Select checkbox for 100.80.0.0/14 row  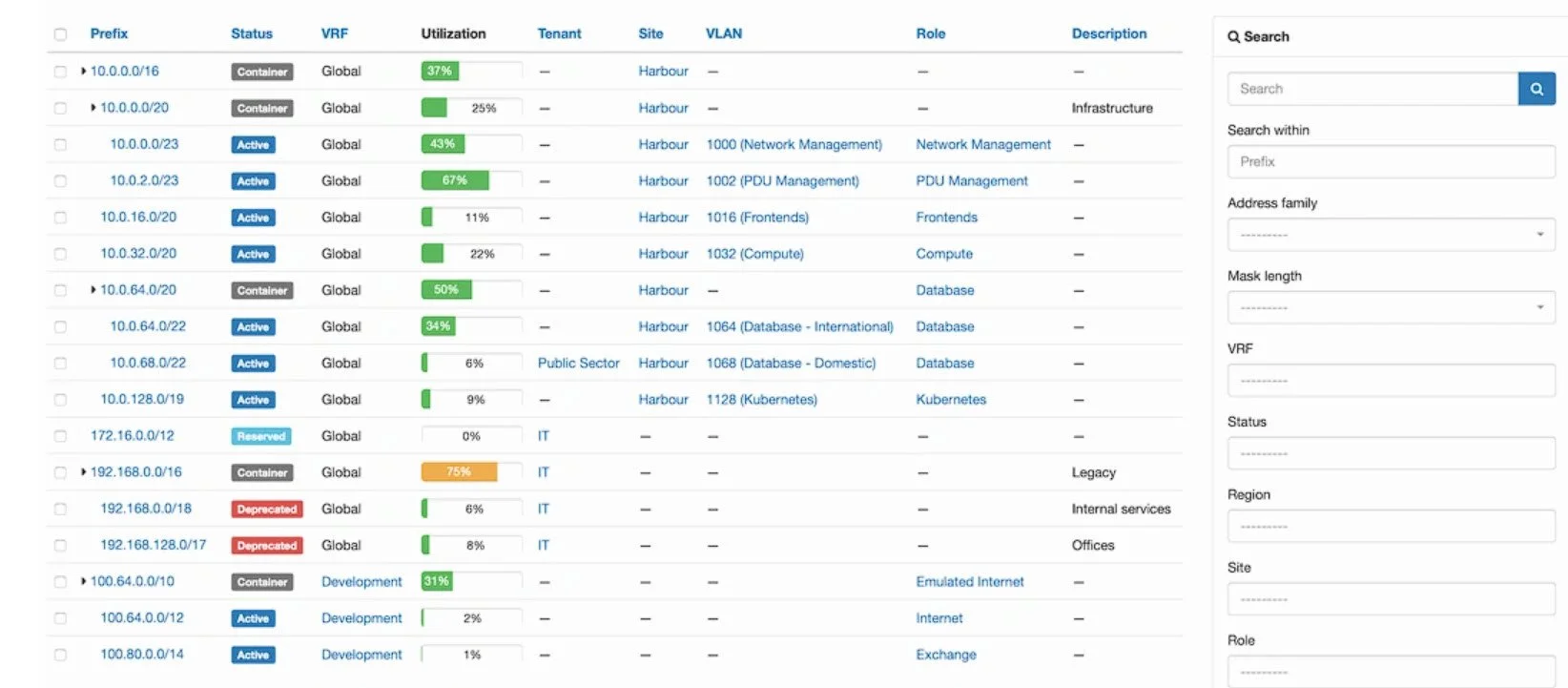coord(60,656)
